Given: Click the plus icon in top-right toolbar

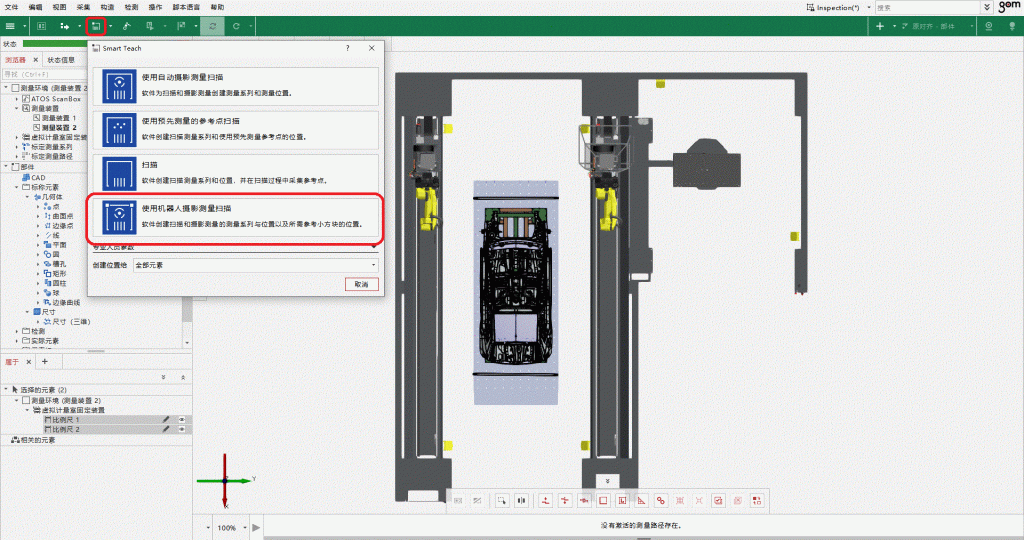Looking at the screenshot, I should [880, 26].
